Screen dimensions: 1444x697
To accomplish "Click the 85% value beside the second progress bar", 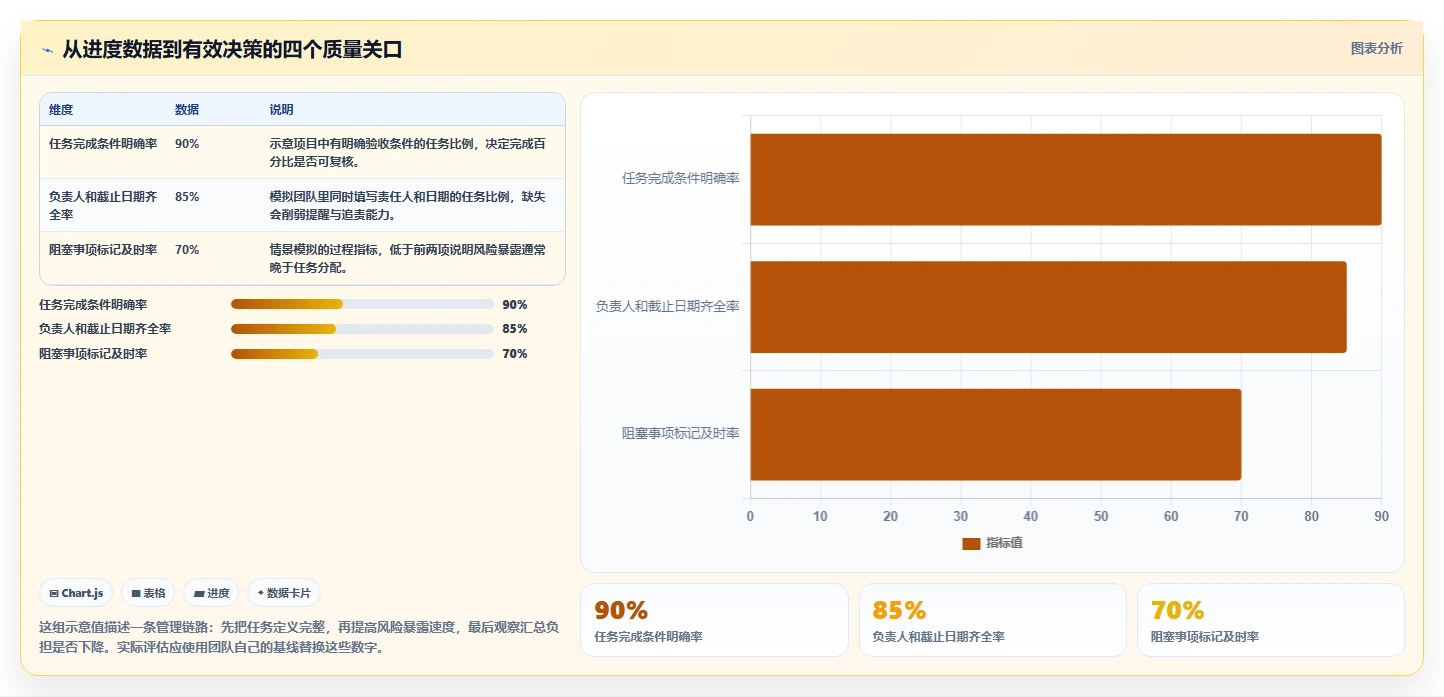I will [515, 329].
